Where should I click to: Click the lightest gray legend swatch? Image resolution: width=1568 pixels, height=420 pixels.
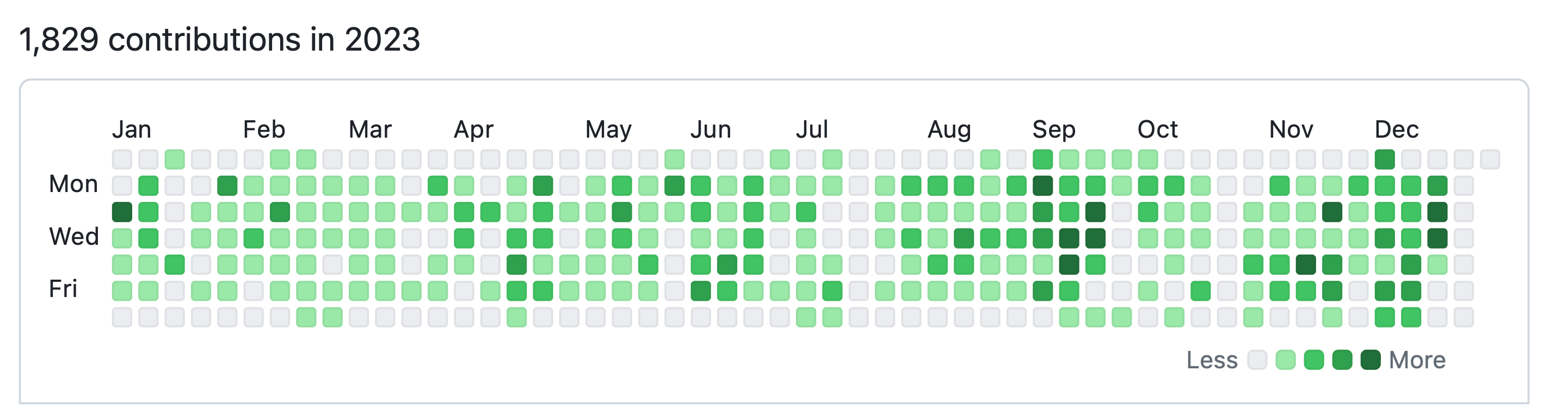(x=1257, y=360)
